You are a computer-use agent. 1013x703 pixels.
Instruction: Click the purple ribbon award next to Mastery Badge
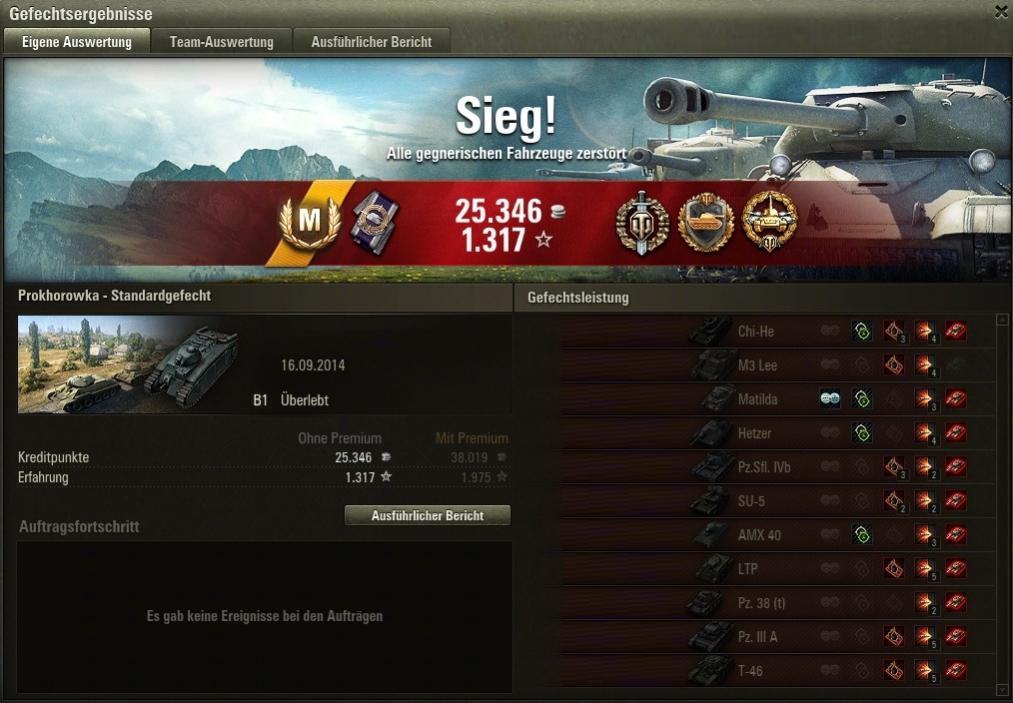(375, 223)
